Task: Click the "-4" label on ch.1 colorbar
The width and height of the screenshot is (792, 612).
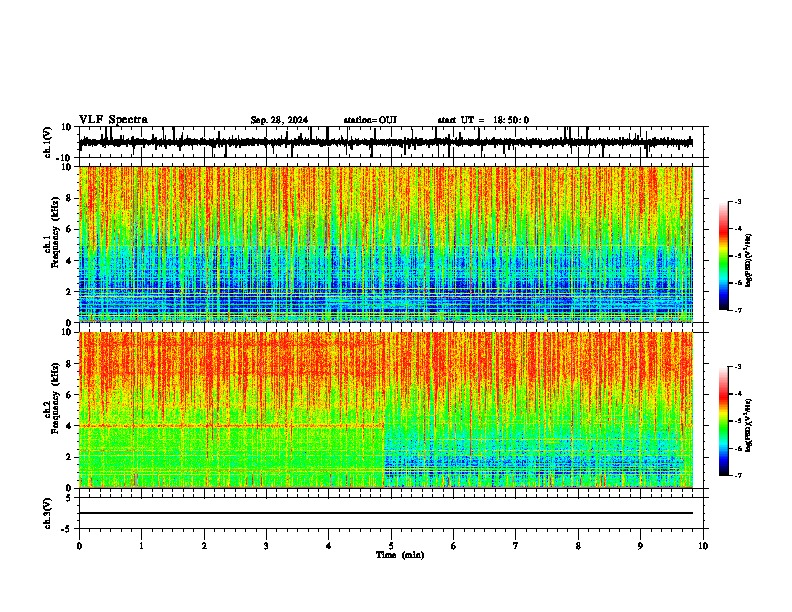Action: click(x=737, y=229)
